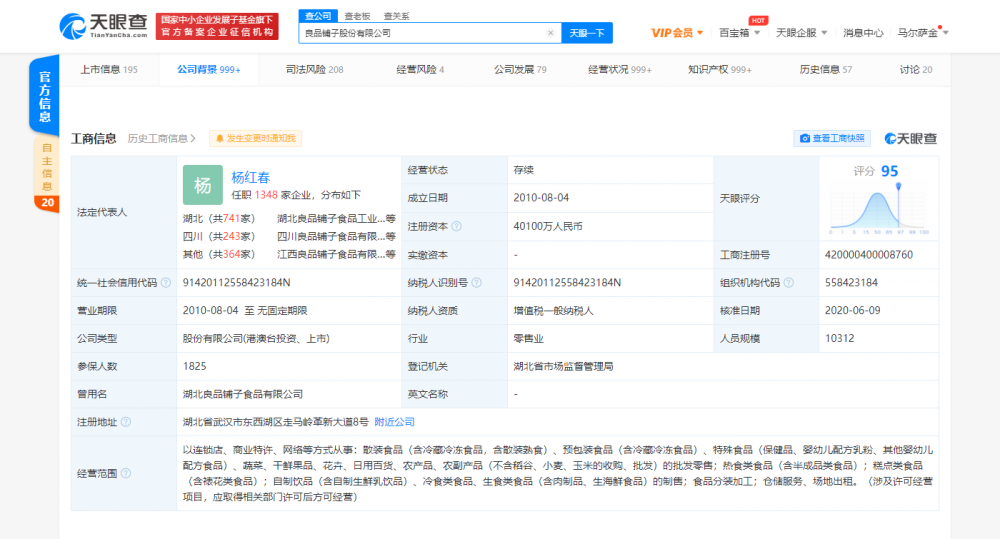
Task: Switch to the 讨论 tab
Action: [916, 70]
